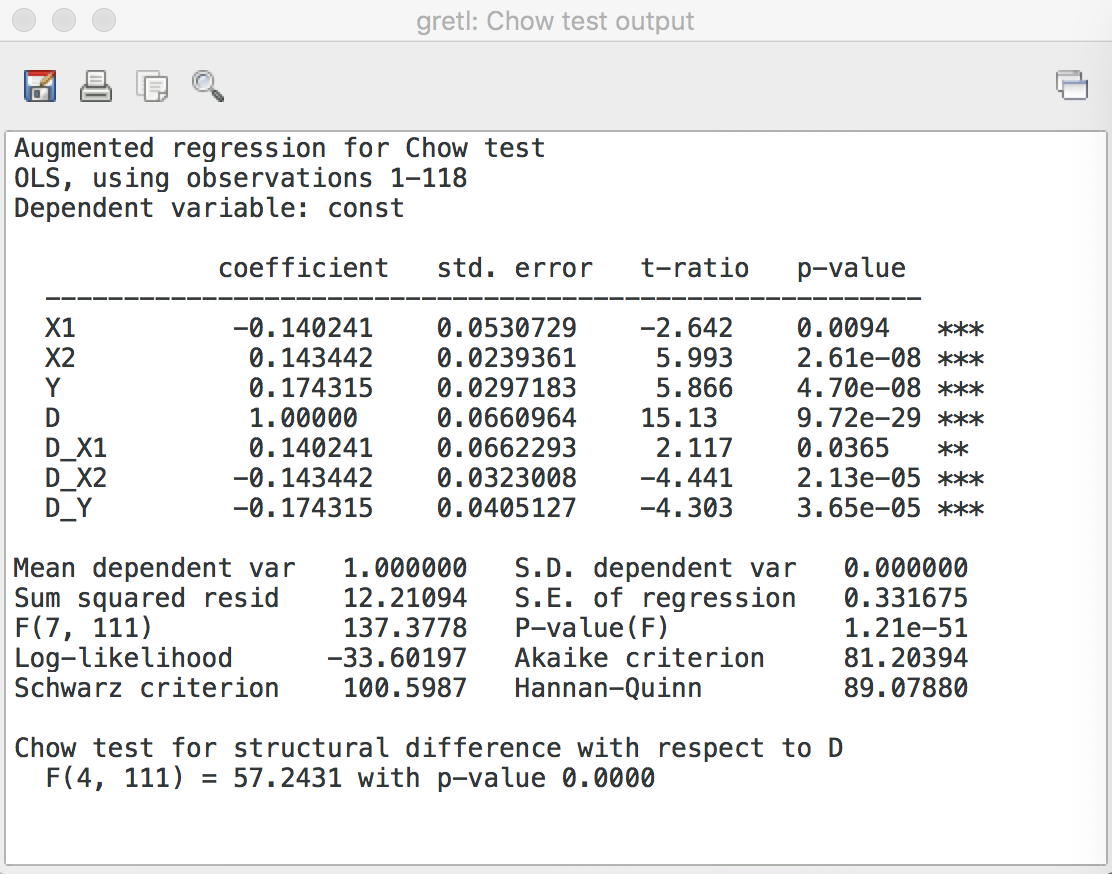Click Hannan-Quinn value 89.07880
Viewport: 1112px width, 874px height.
point(906,688)
